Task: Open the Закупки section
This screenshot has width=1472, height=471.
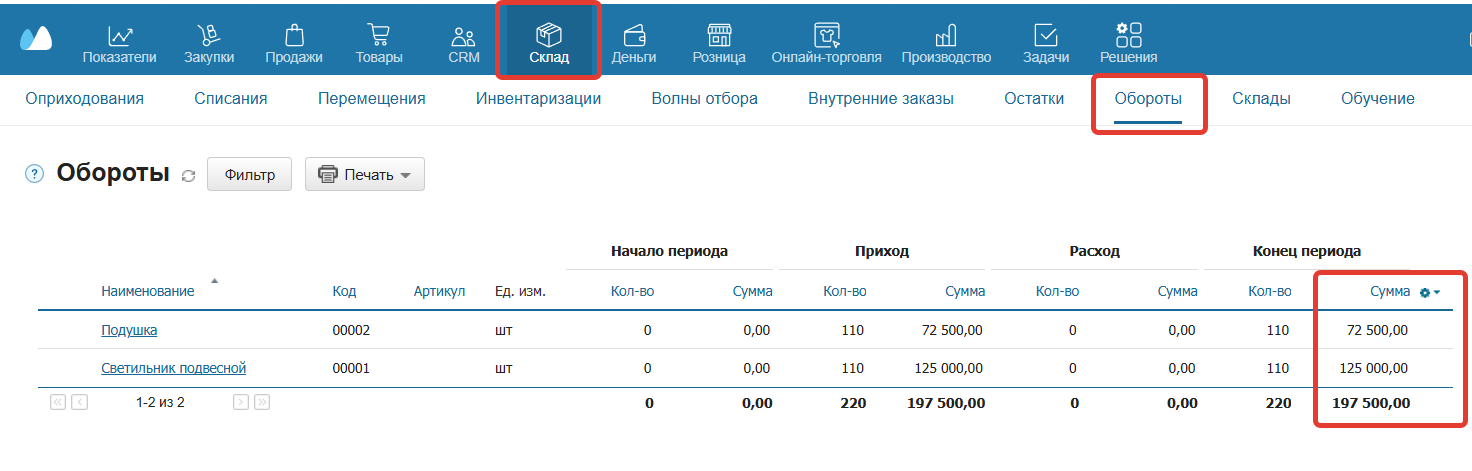Action: (209, 44)
